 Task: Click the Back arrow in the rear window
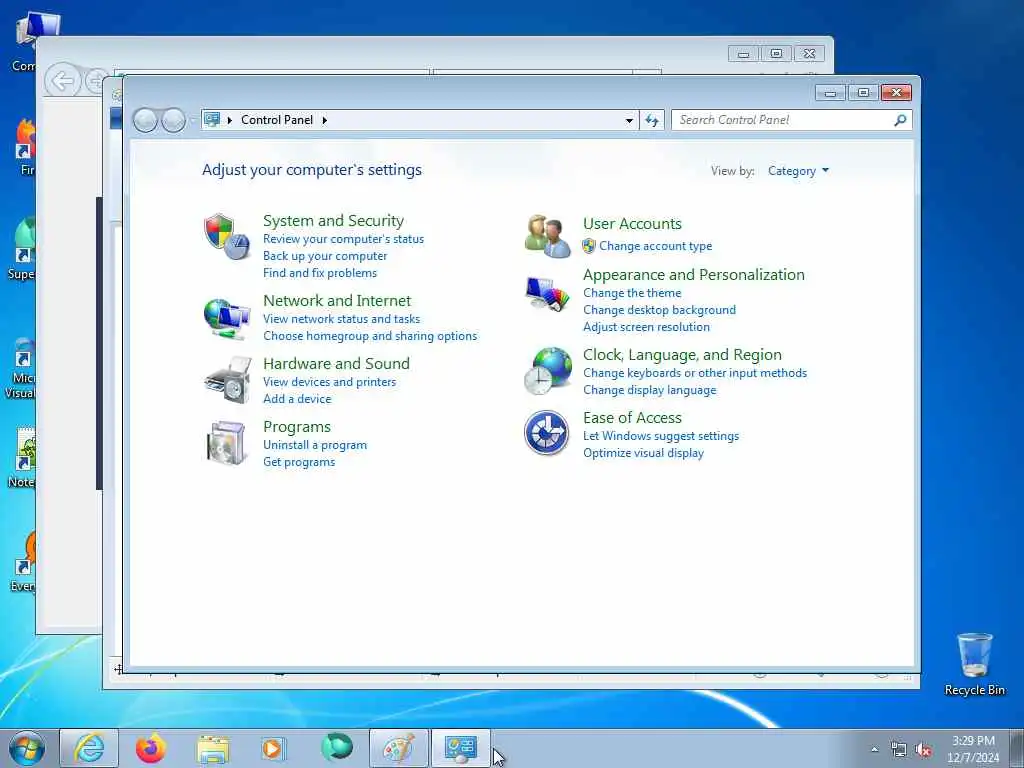pos(62,82)
